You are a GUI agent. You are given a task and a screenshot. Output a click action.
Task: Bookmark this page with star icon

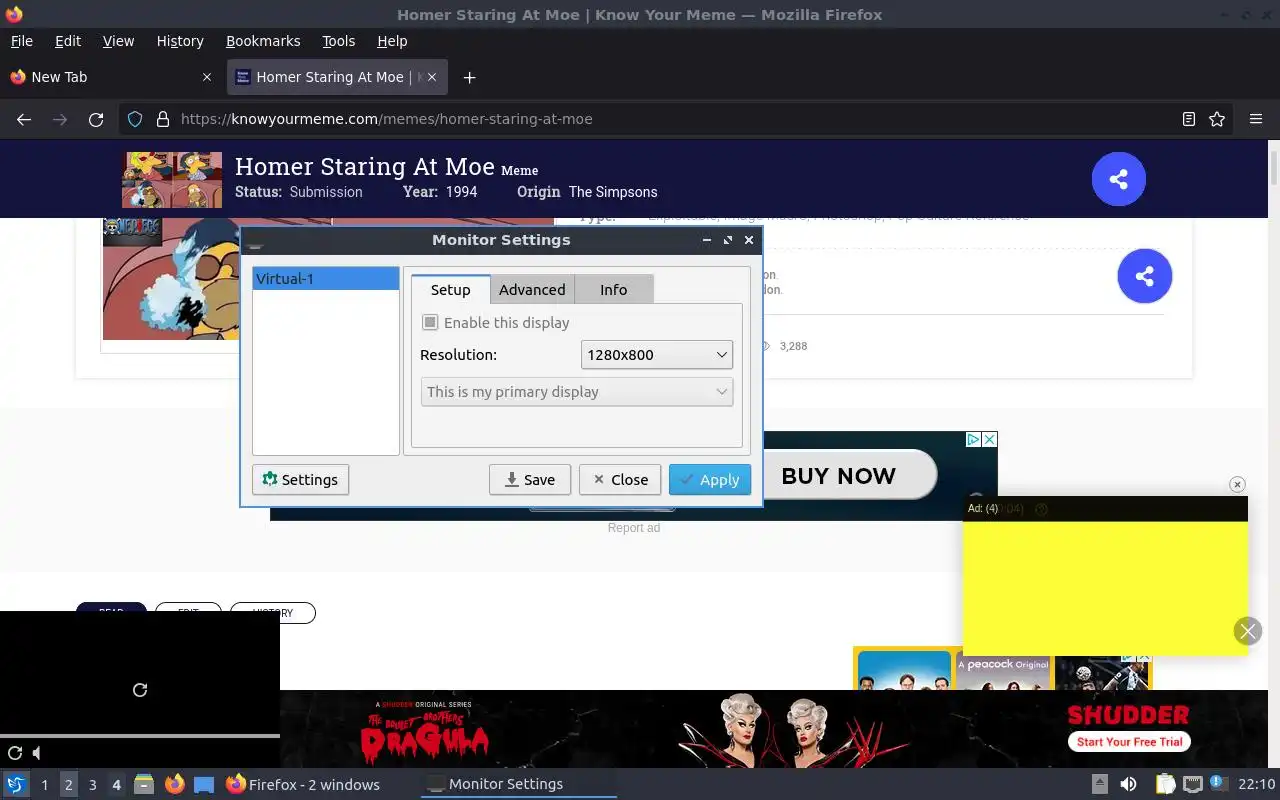pos(1217,119)
